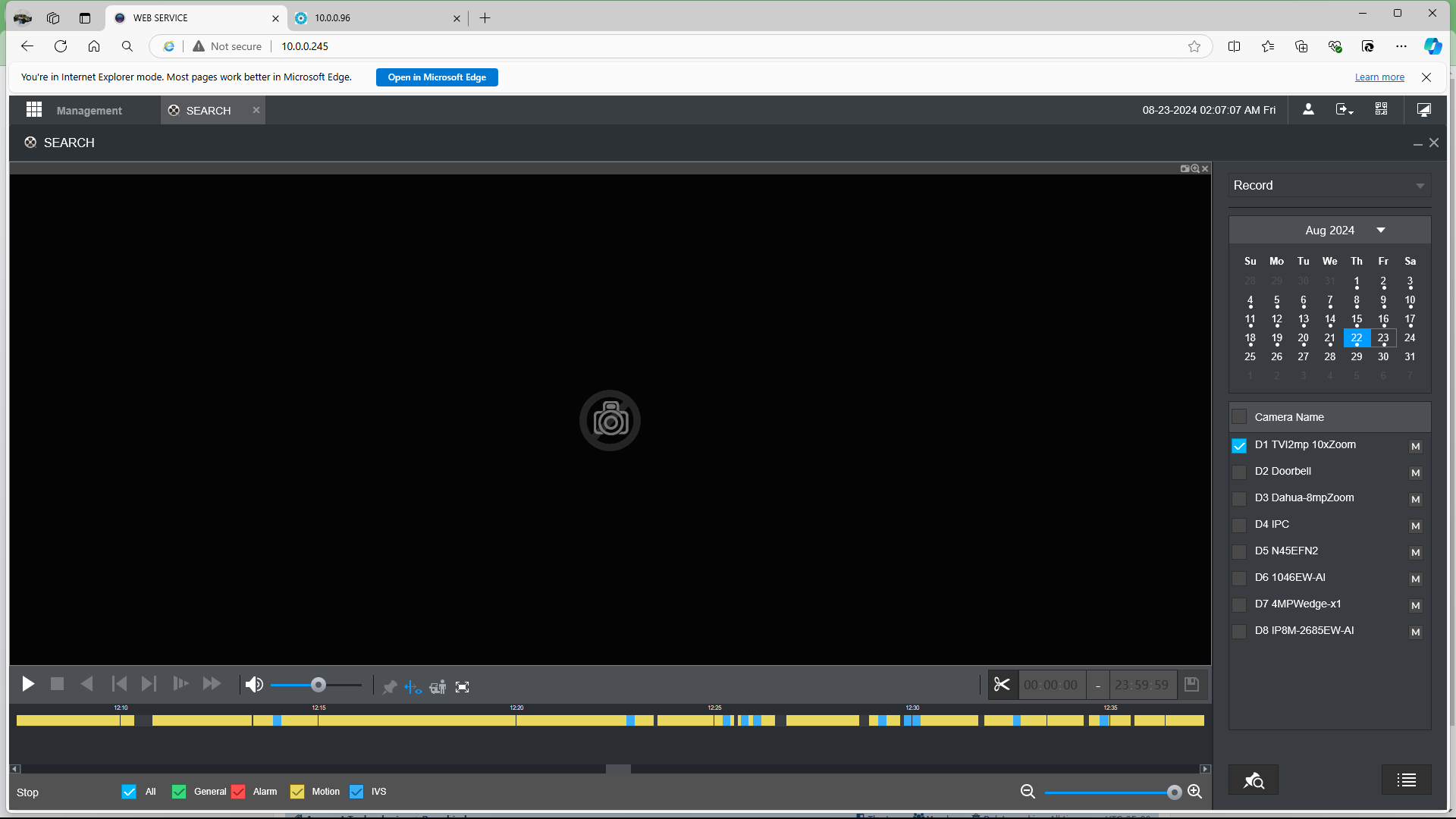Click the clip end time field

click(x=1141, y=685)
